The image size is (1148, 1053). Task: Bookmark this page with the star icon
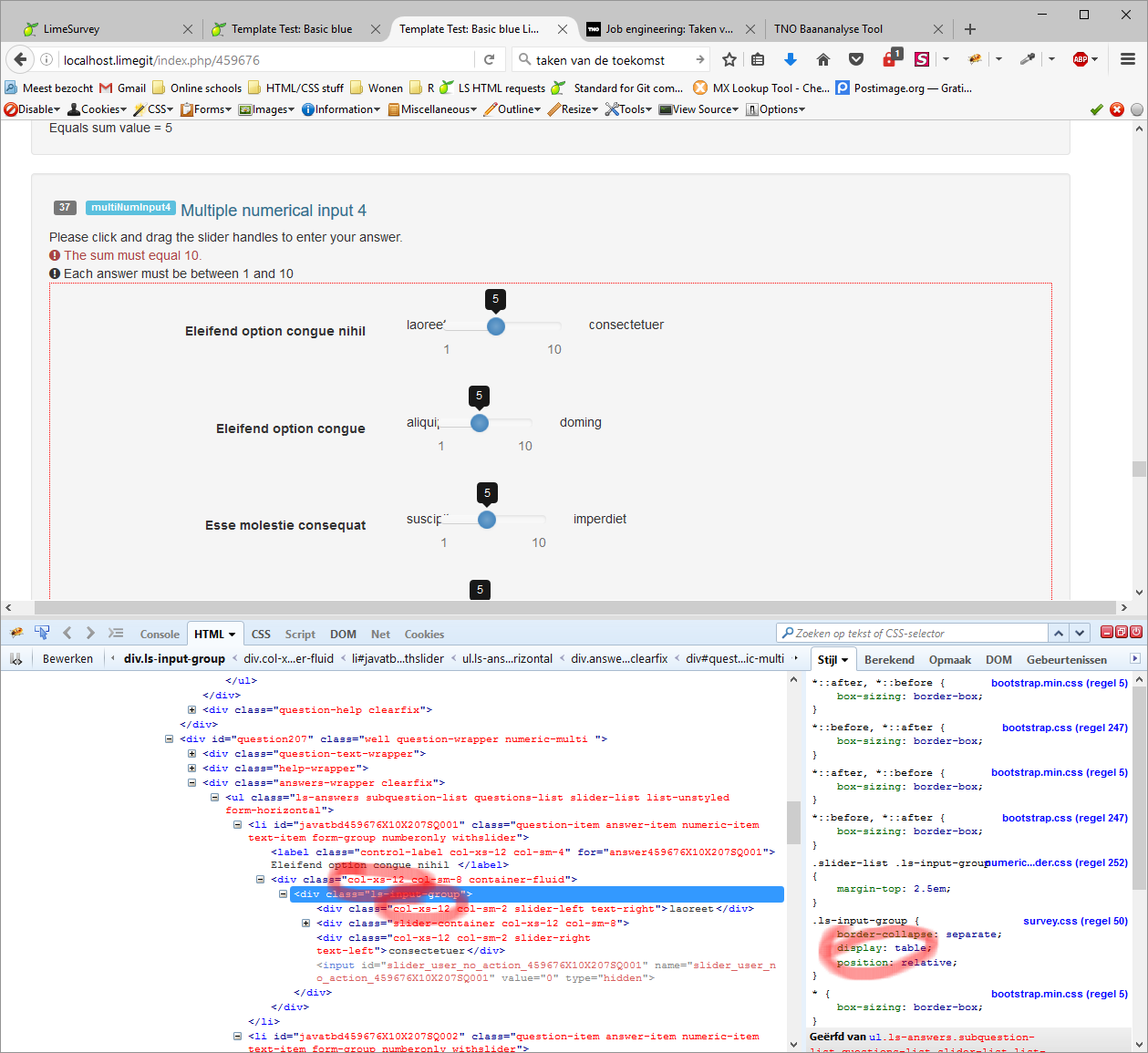[x=729, y=59]
